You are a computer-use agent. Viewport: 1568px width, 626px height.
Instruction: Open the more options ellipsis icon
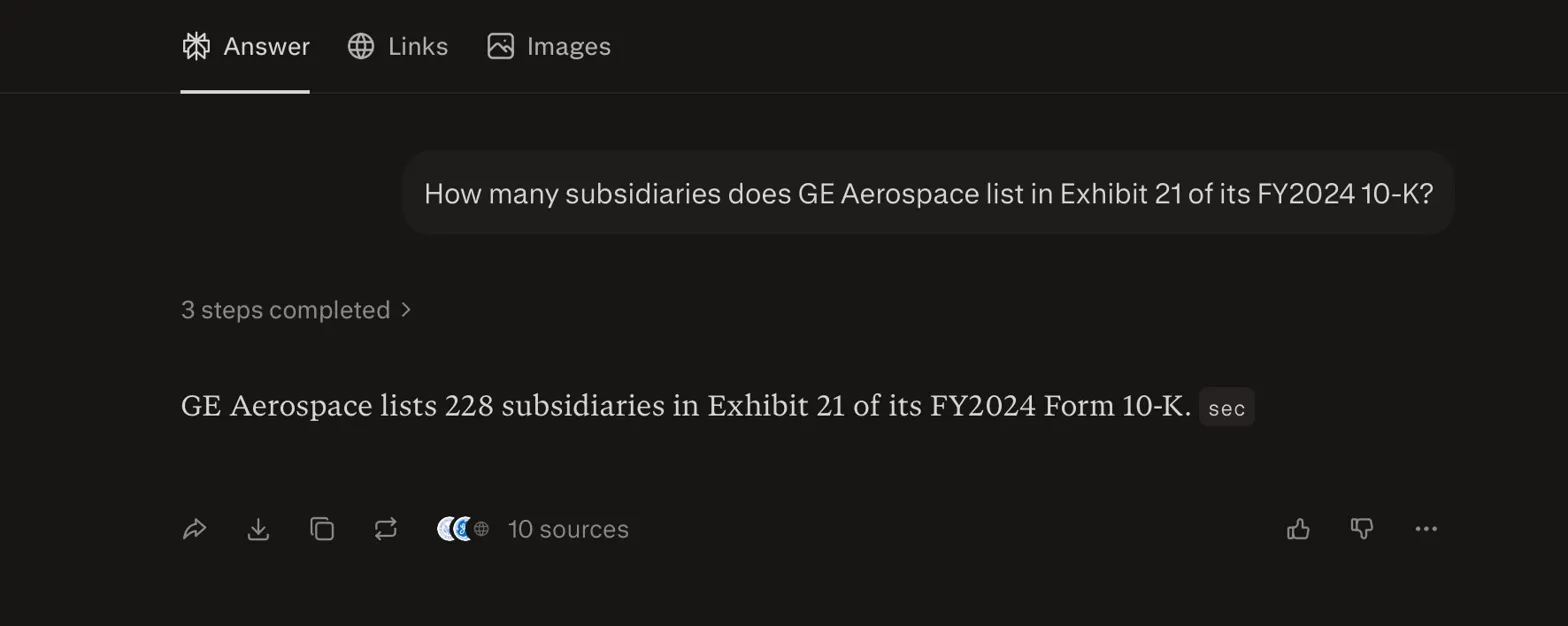pos(1427,529)
